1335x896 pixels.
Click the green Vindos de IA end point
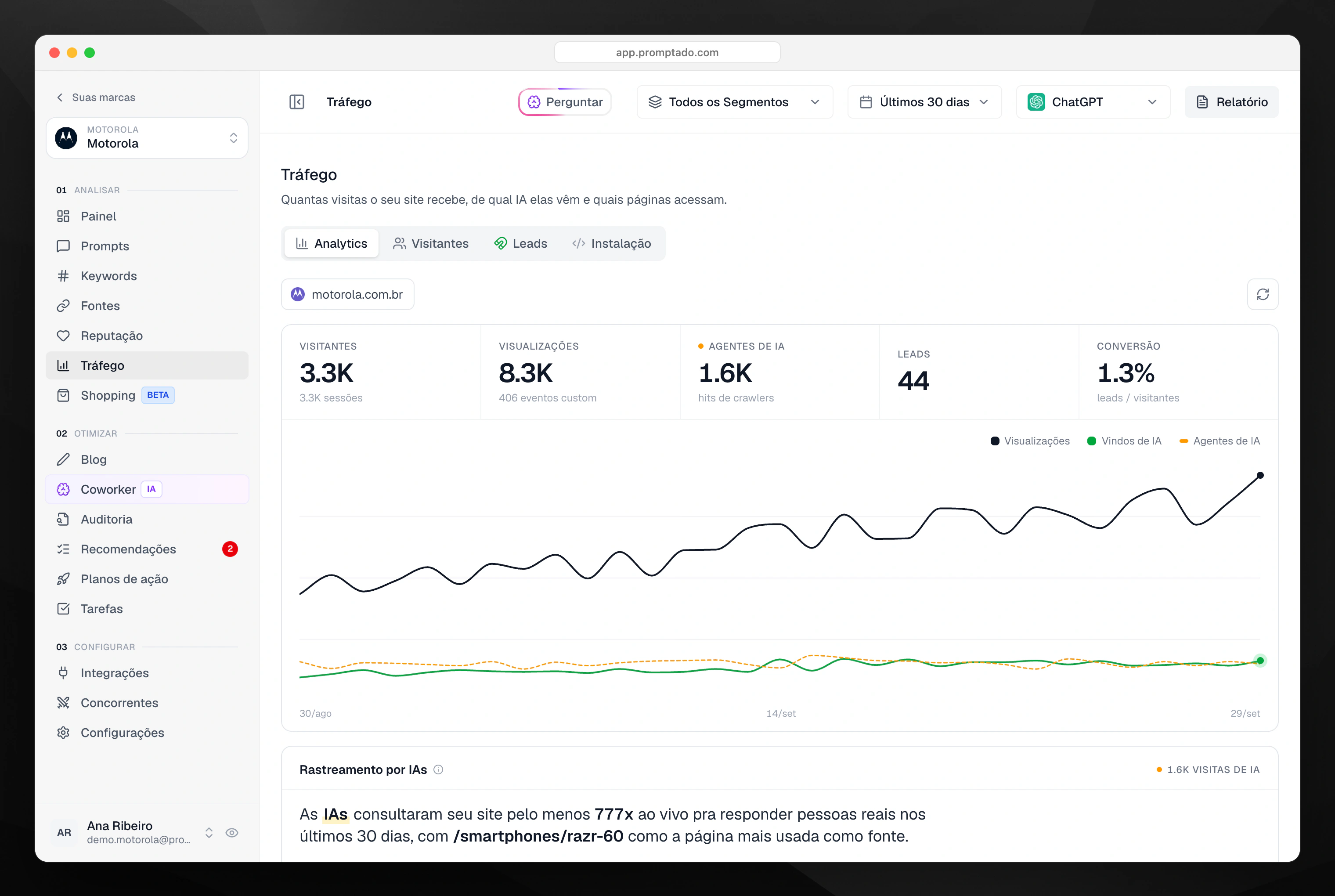click(1260, 661)
